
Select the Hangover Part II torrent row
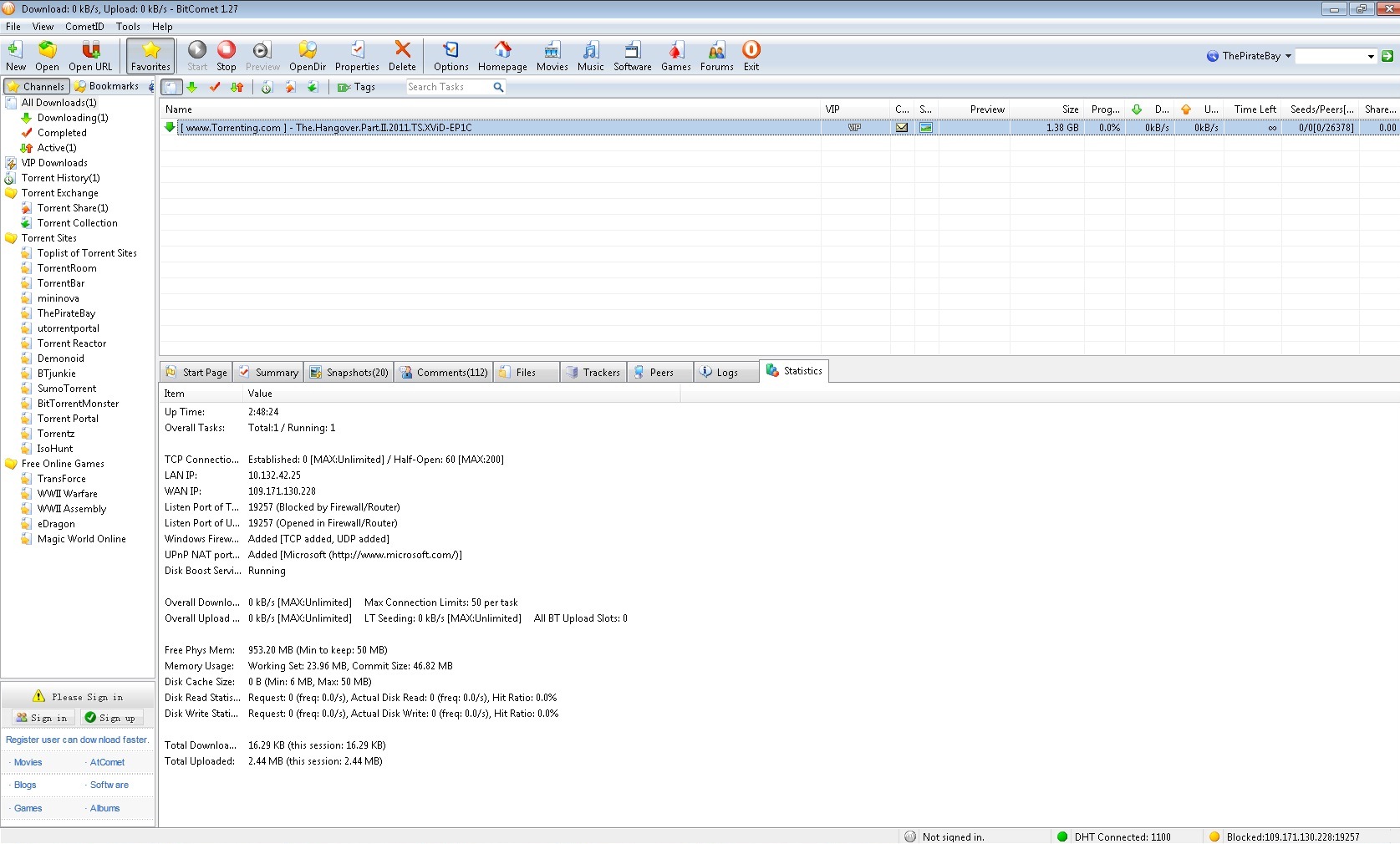click(779, 128)
